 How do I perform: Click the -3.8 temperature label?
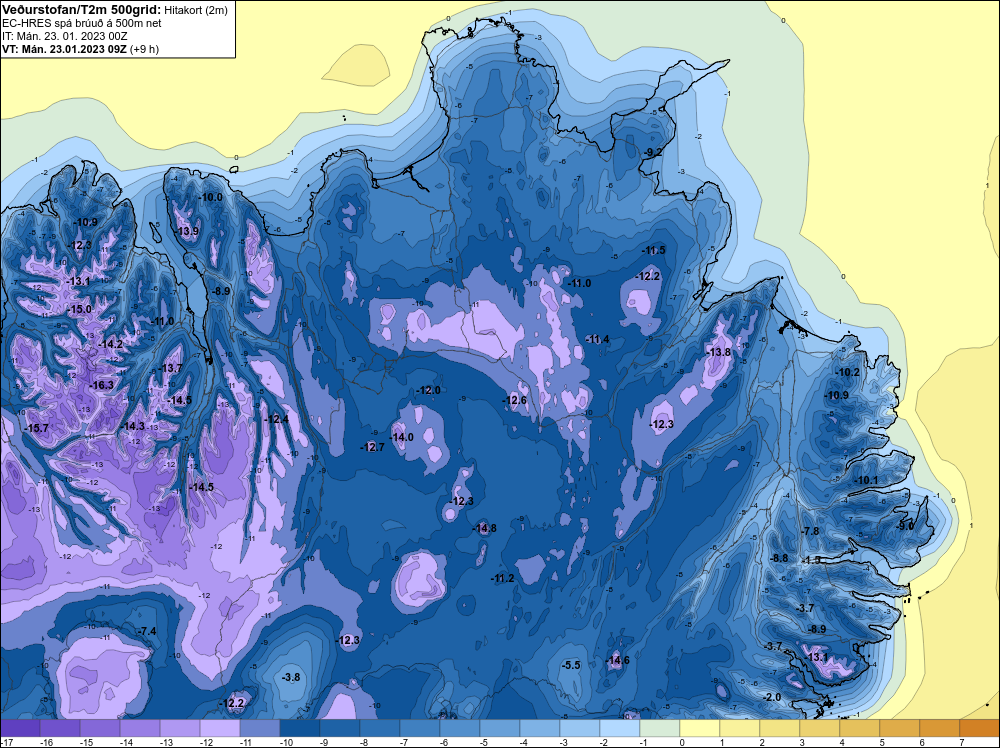point(291,677)
